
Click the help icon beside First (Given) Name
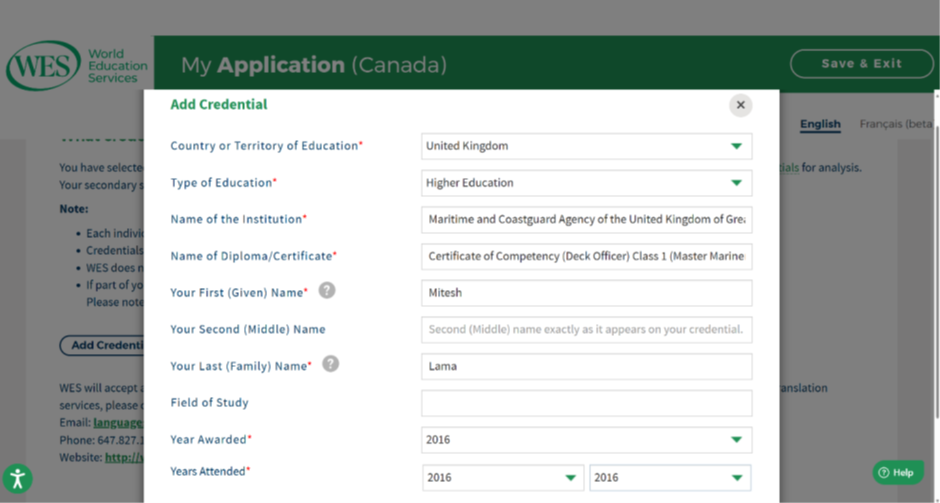(x=327, y=291)
